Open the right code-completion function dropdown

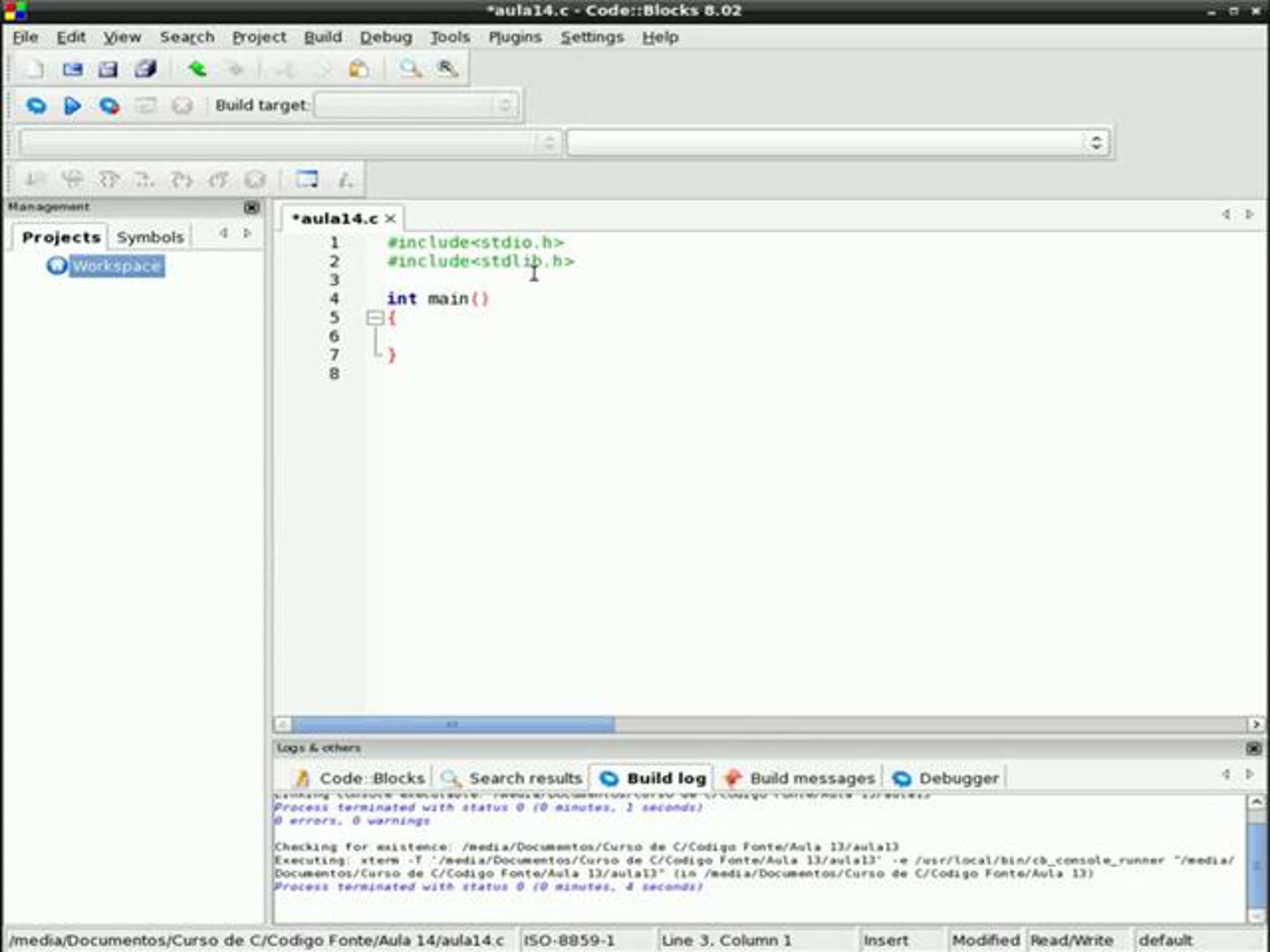click(838, 142)
